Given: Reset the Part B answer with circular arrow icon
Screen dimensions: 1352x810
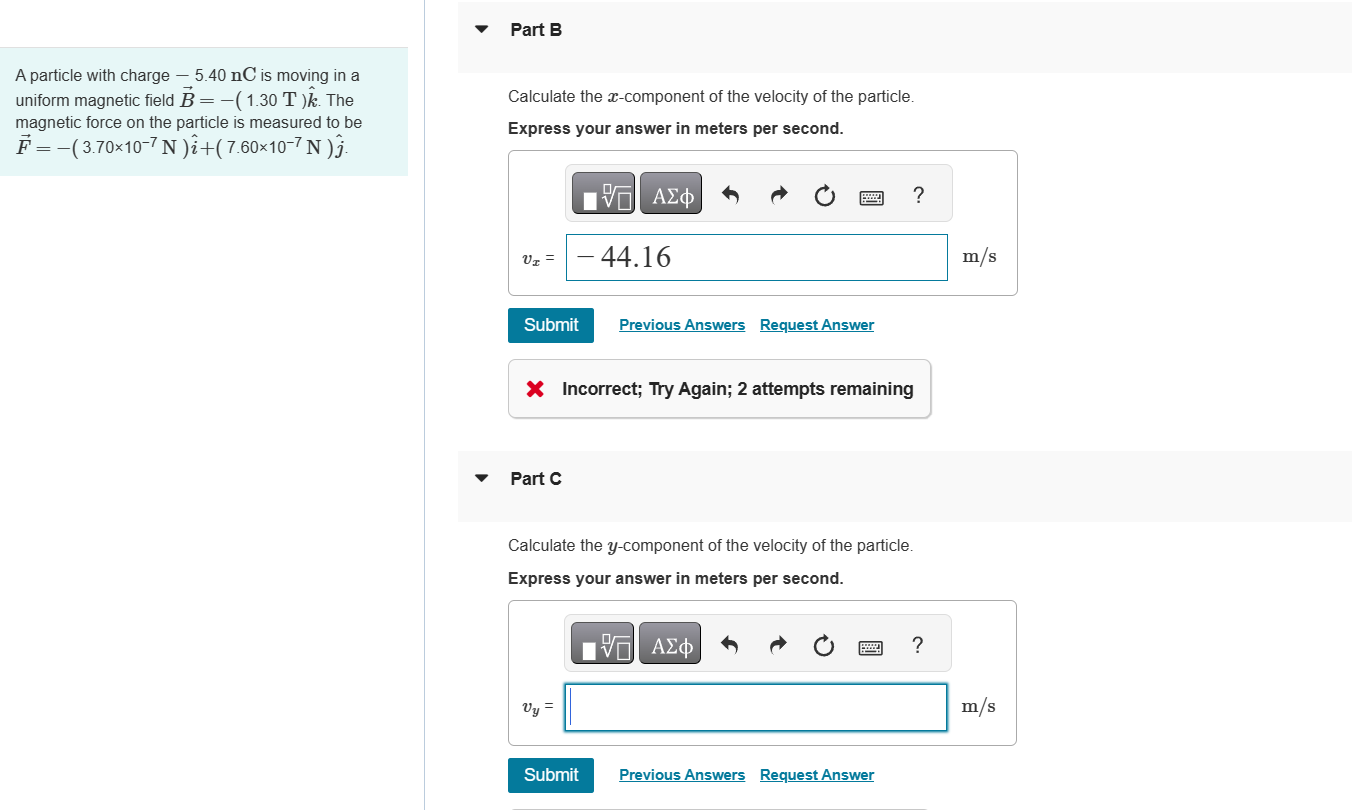Looking at the screenshot, I should [x=823, y=195].
